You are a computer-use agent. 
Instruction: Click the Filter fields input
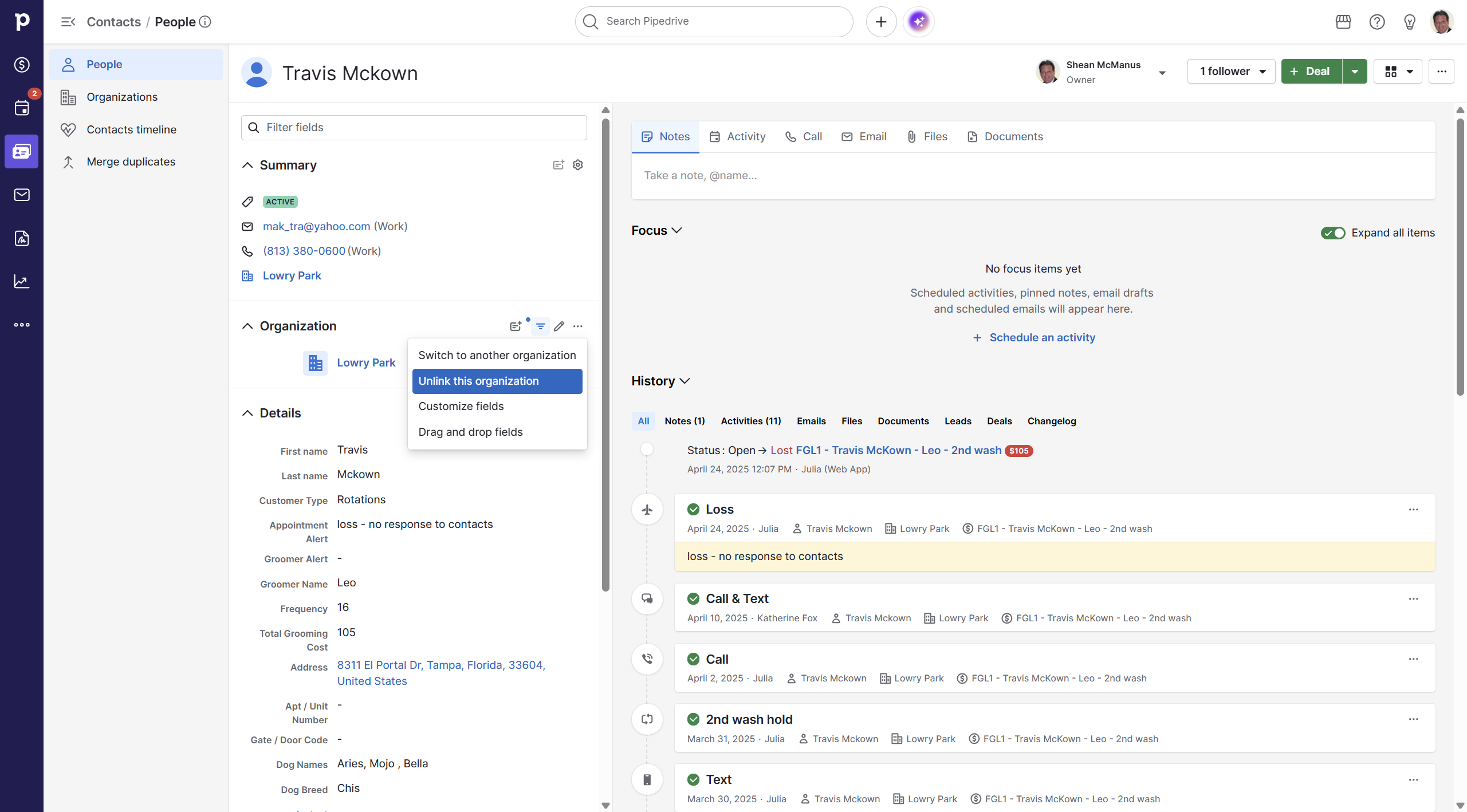point(414,128)
